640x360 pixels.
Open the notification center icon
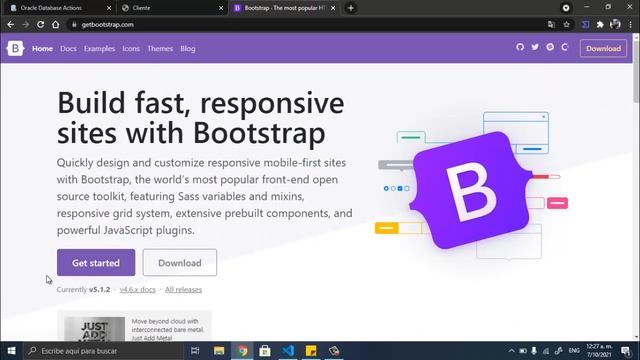click(626, 351)
